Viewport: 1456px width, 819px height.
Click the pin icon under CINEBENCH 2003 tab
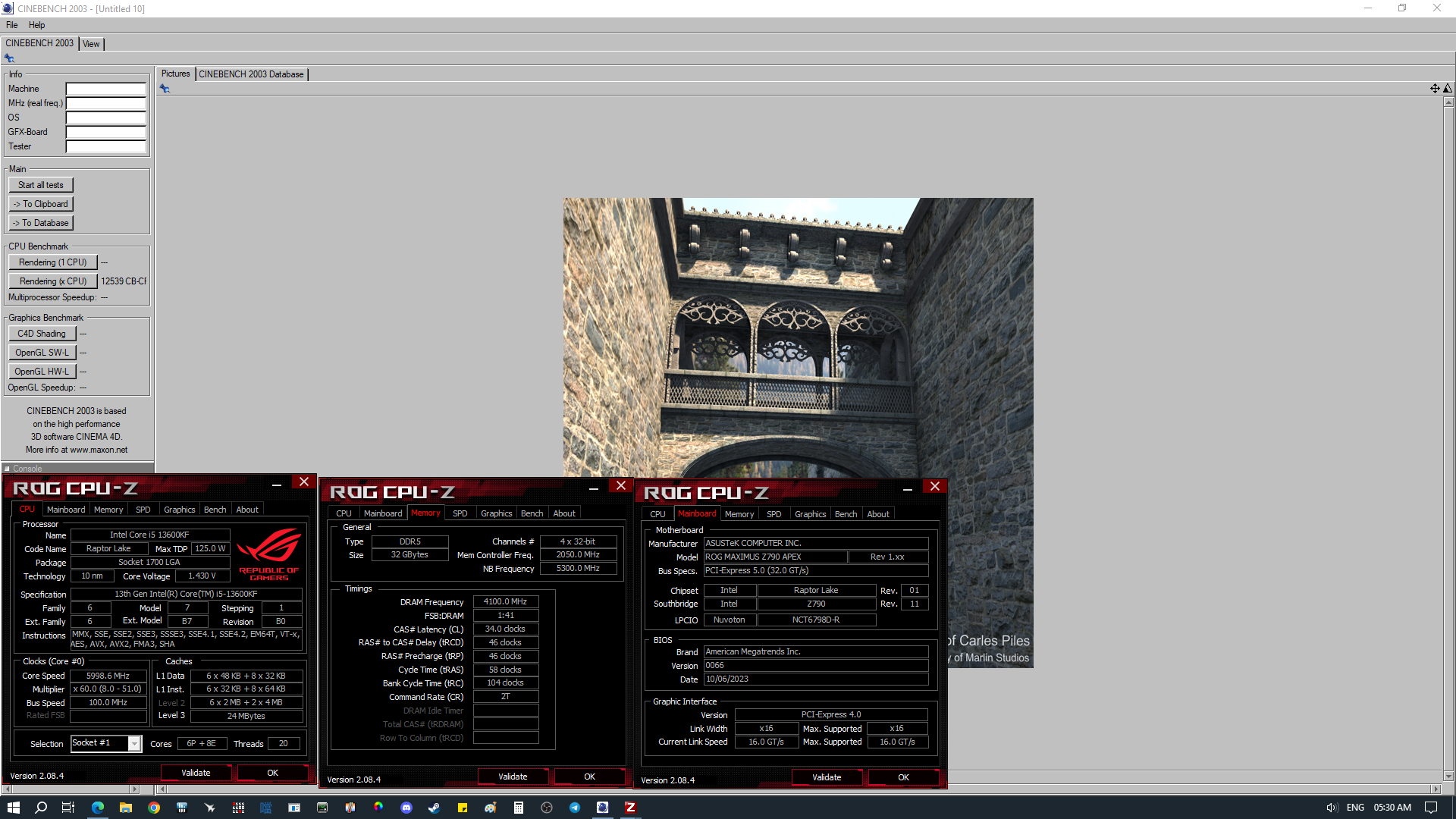(x=9, y=58)
